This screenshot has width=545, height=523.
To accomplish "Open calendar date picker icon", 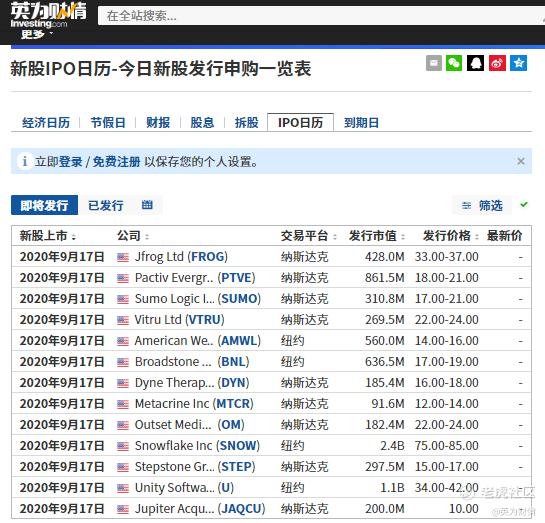I will point(147,205).
